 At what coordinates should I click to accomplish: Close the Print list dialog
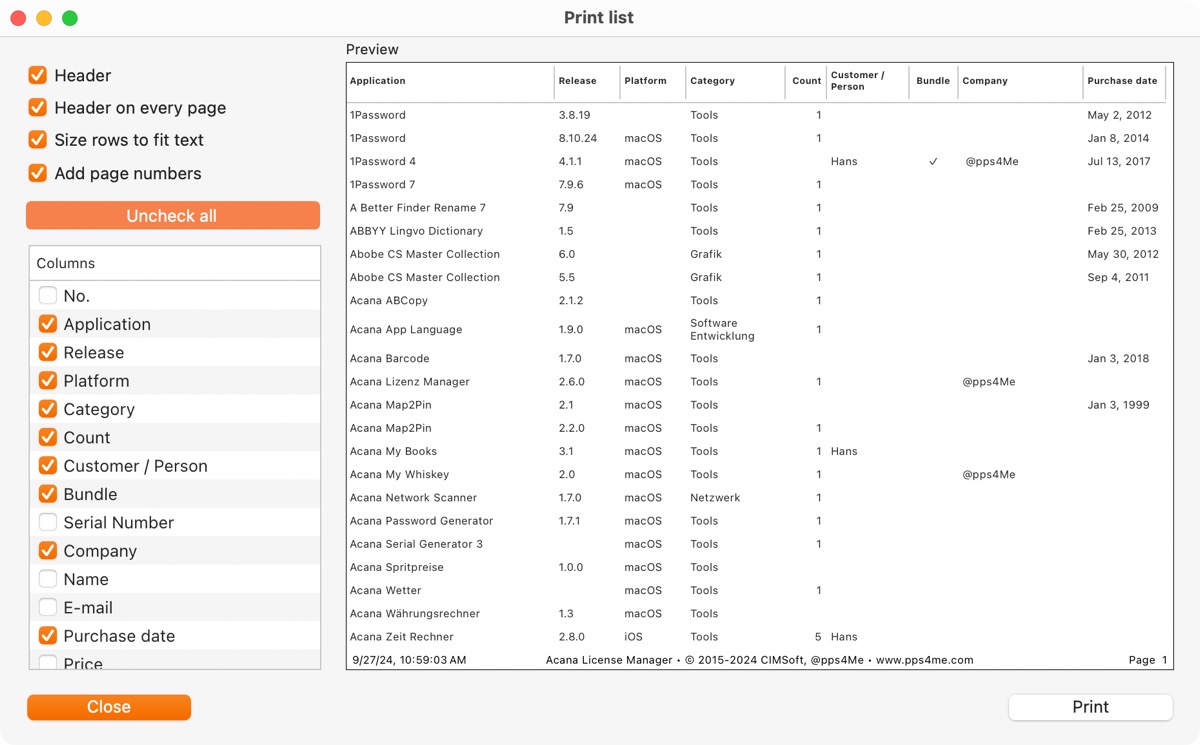[109, 707]
